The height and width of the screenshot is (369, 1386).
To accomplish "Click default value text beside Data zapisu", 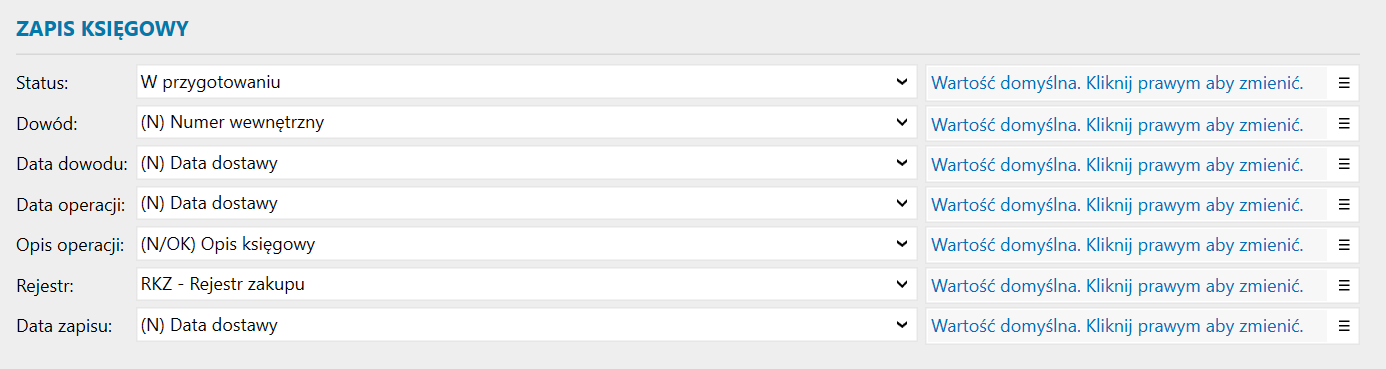I will 1117,326.
